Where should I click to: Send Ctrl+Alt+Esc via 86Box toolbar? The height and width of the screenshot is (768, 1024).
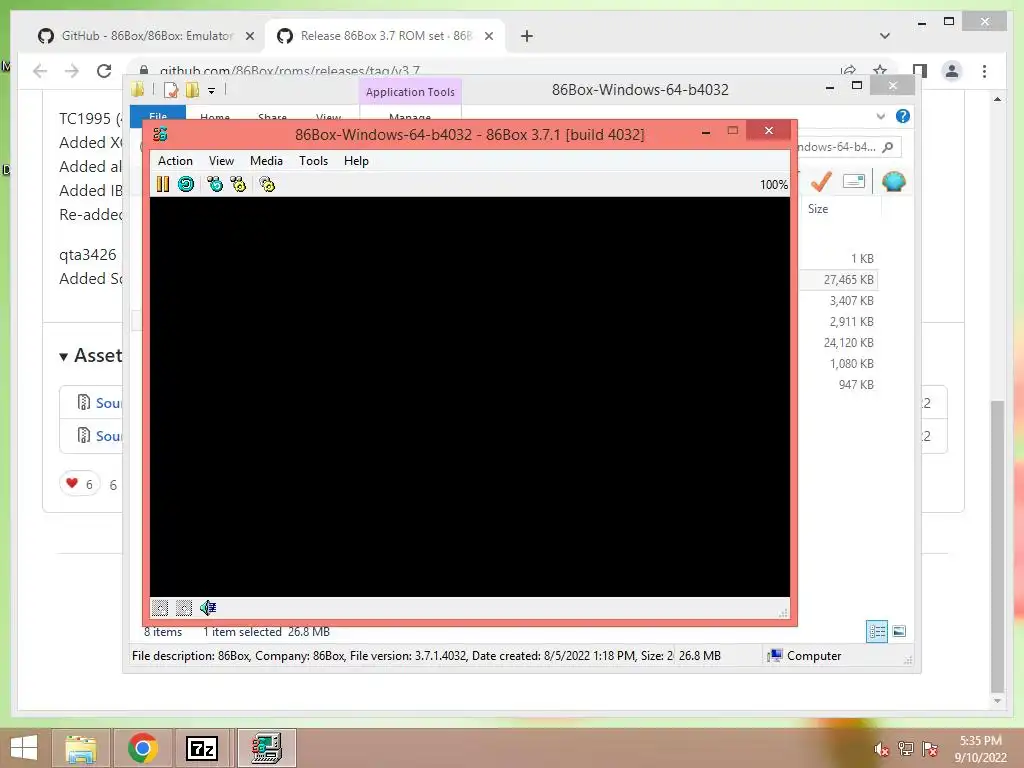click(x=238, y=185)
